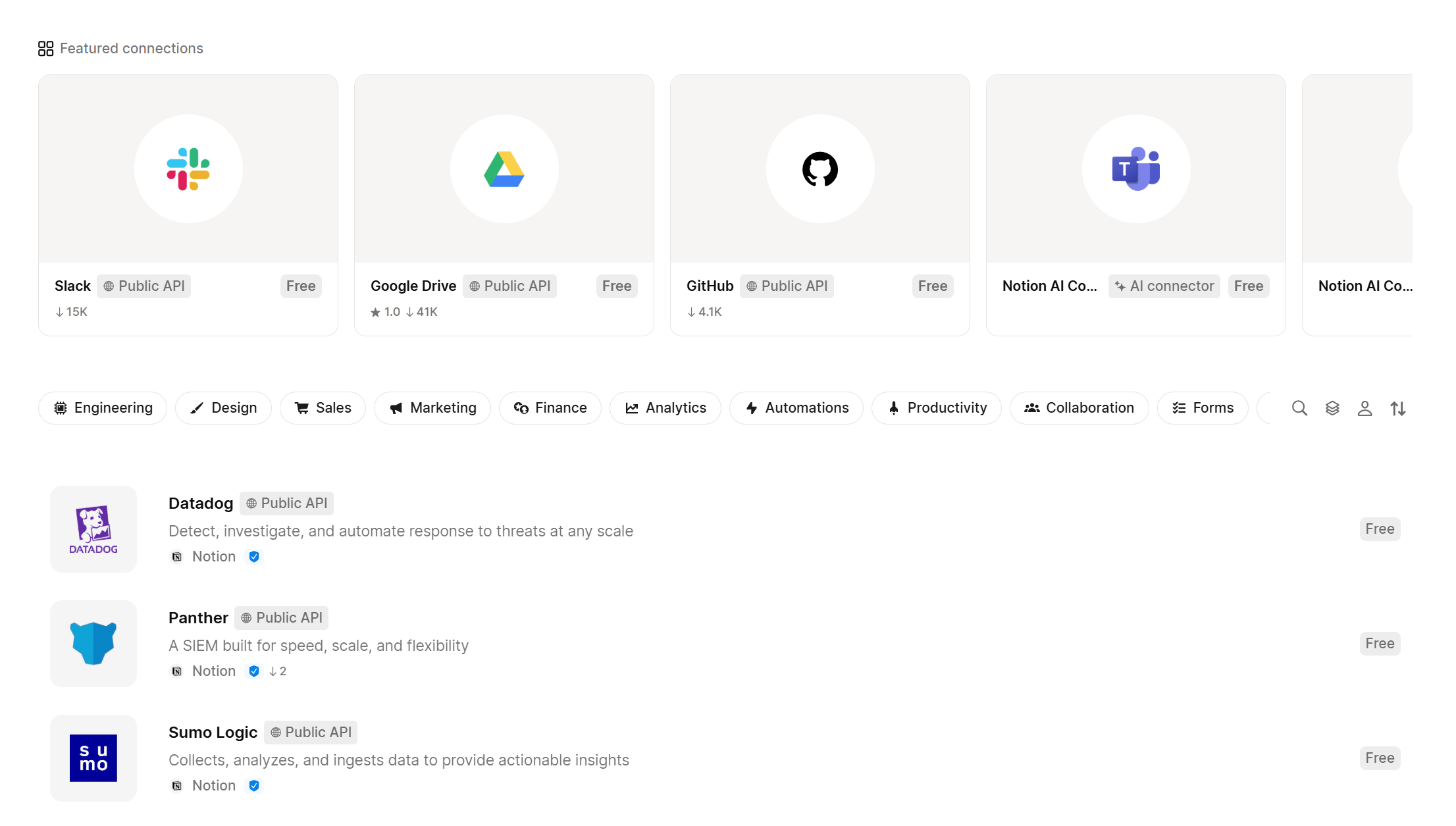Viewport: 1456px width, 826px height.
Task: Click Panther's download count of 2
Action: coord(278,671)
